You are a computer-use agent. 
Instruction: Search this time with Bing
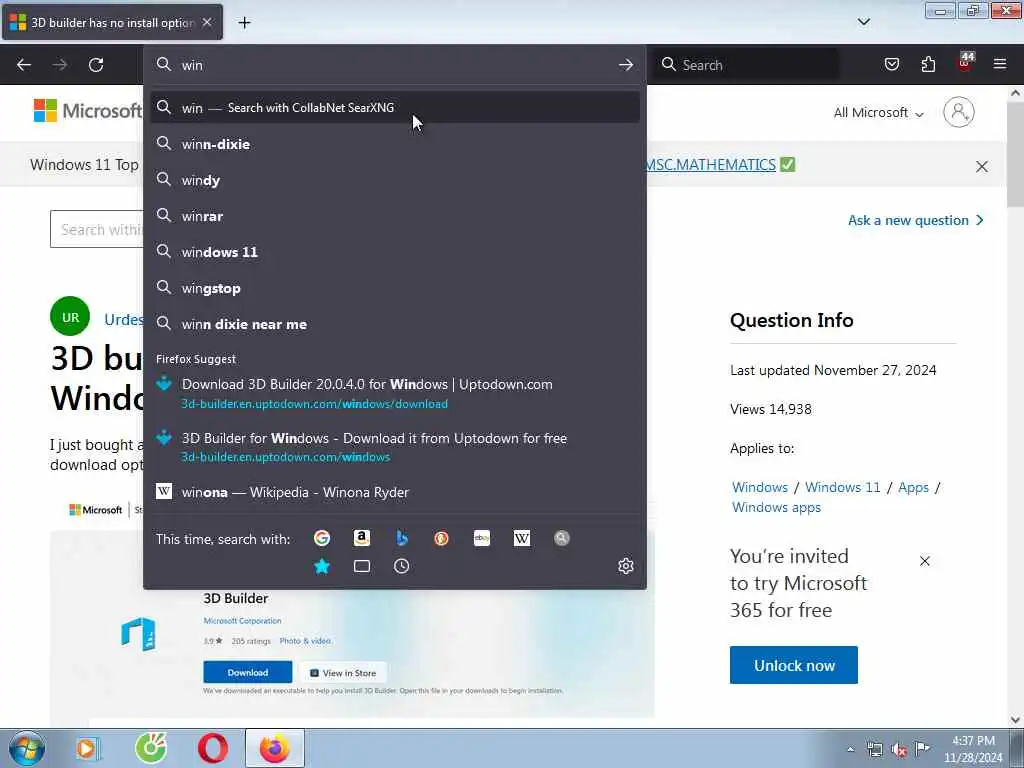point(402,538)
